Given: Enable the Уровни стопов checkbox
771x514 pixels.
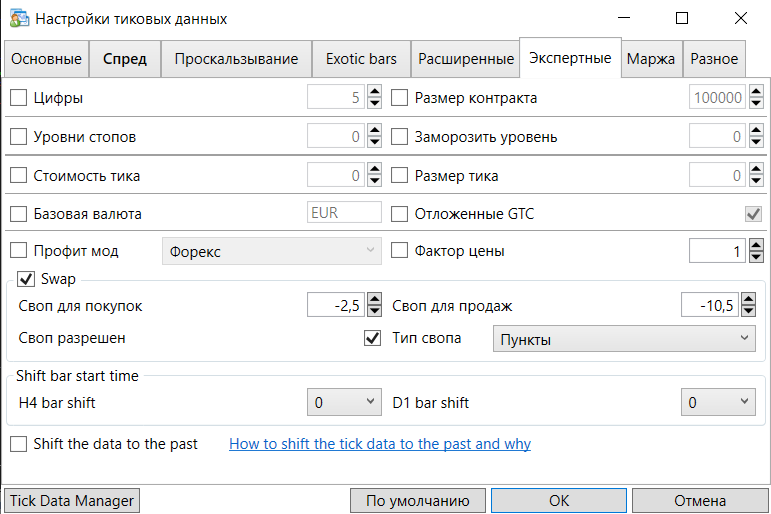Looking at the screenshot, I should pyautogui.click(x=19, y=136).
